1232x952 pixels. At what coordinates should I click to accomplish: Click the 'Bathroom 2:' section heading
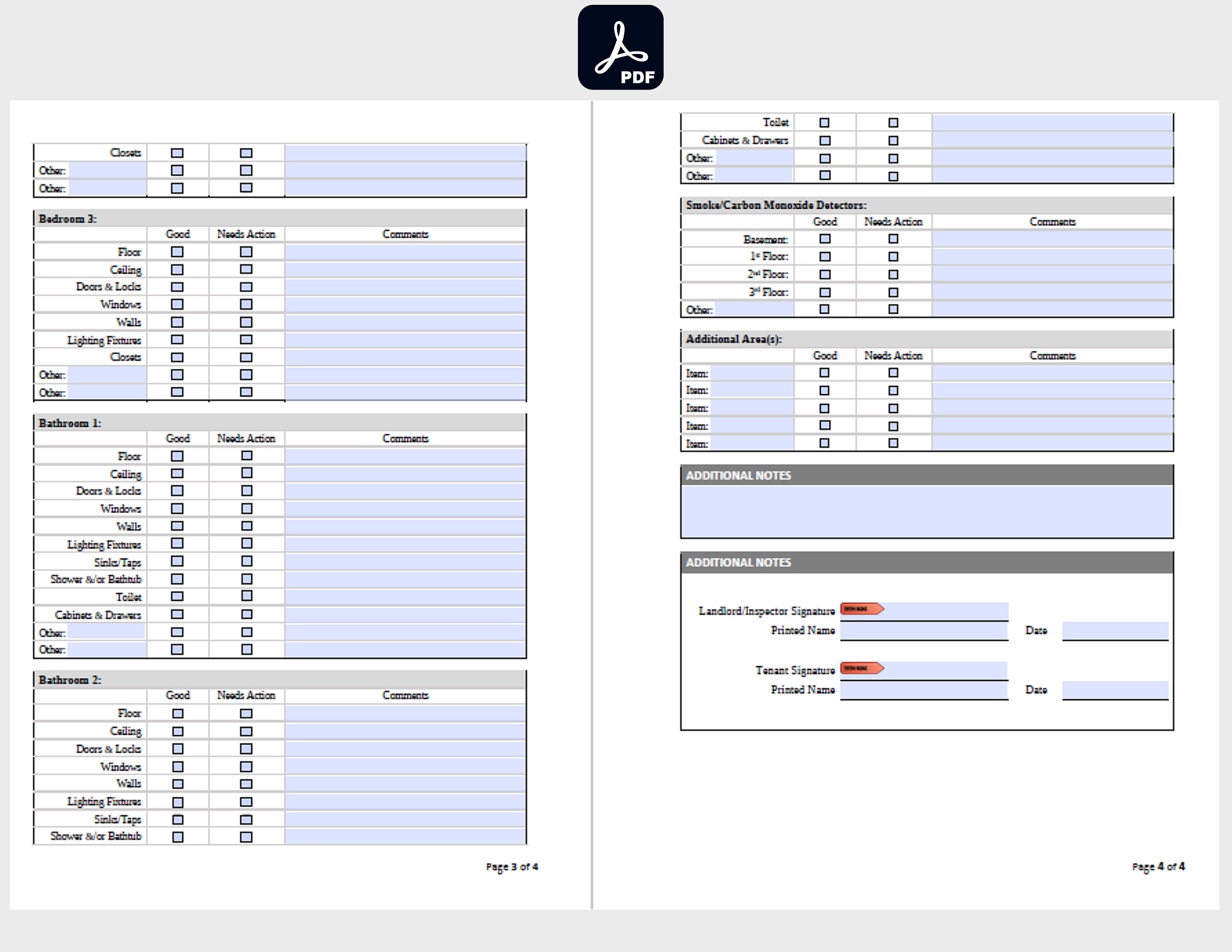coord(70,680)
